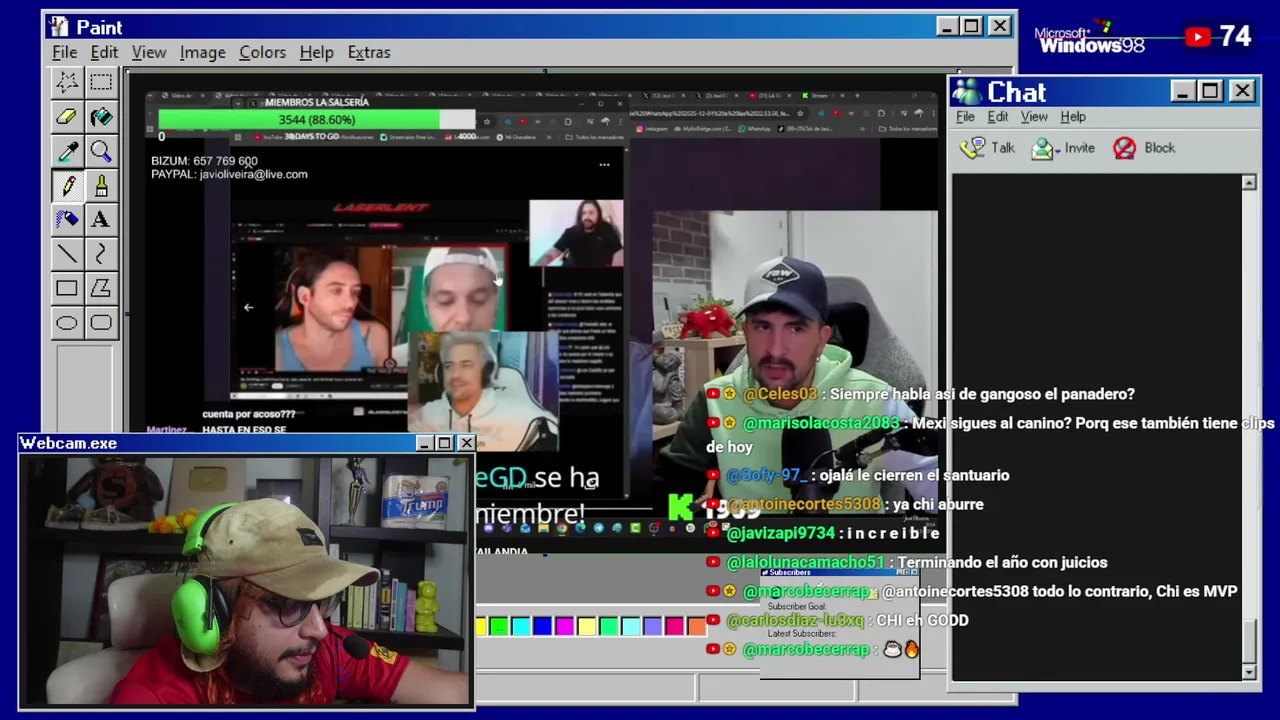Select the rectangular Select tool in Paint

pyautogui.click(x=101, y=82)
